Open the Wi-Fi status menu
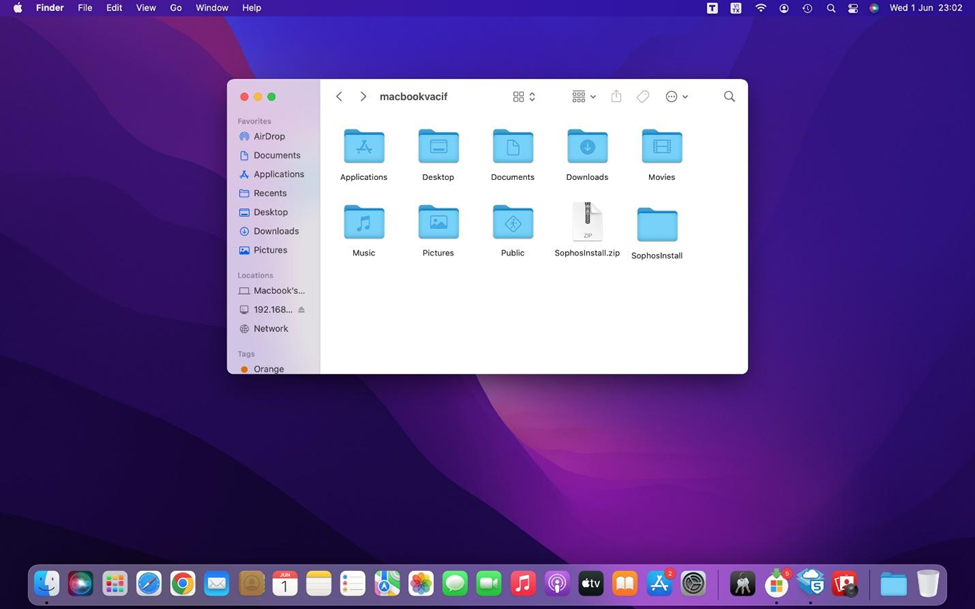 [760, 8]
